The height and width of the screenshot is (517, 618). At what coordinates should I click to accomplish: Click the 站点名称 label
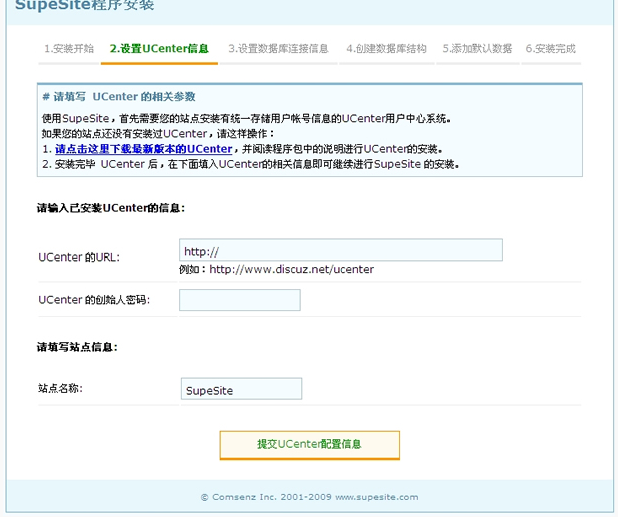[60, 389]
